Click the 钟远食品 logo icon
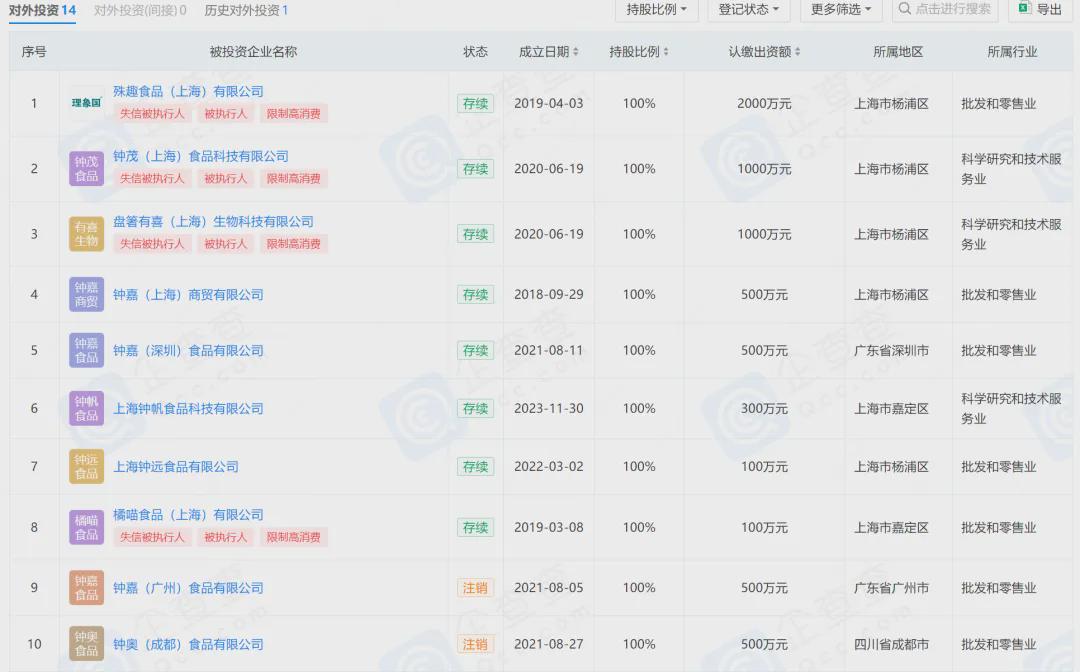Image resolution: width=1080 pixels, height=672 pixels. tap(86, 467)
